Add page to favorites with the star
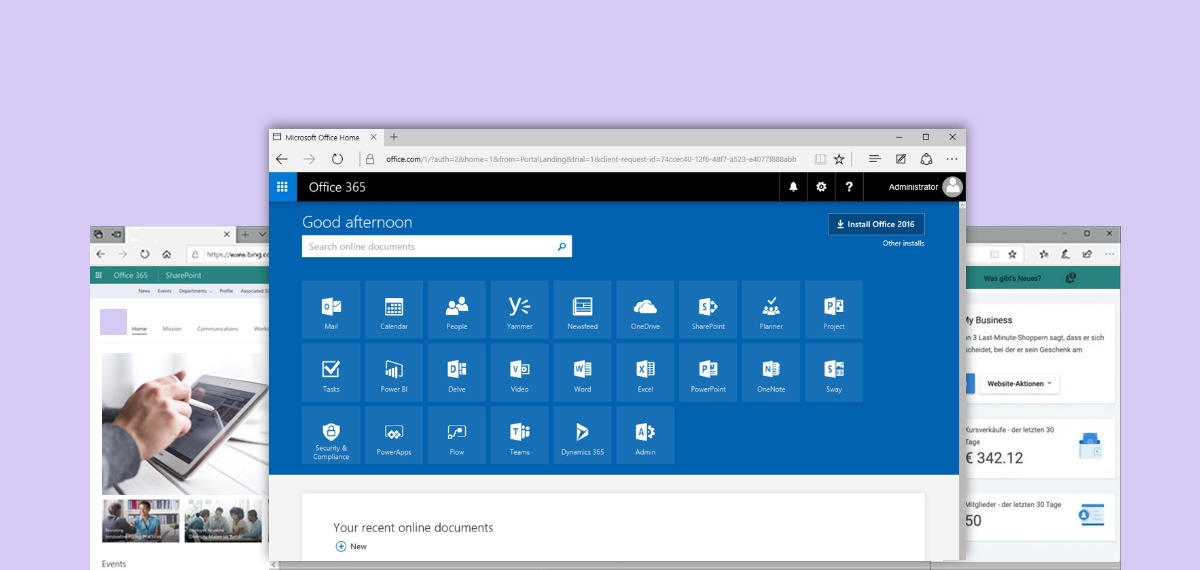 tap(839, 159)
